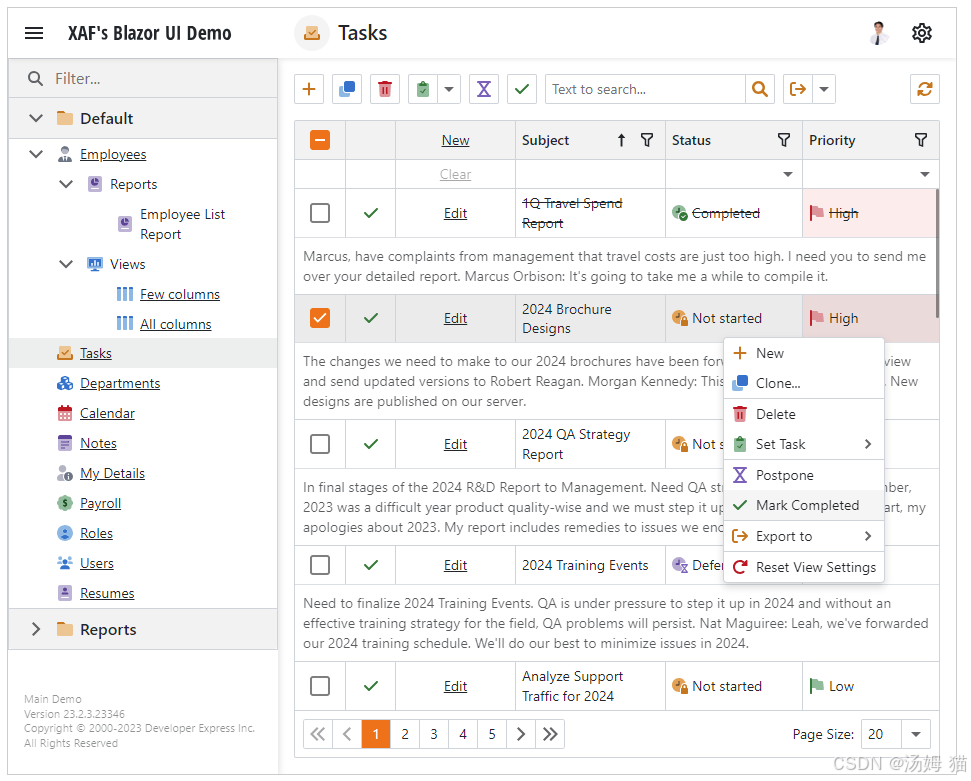Click the New task plus toolbar button

pos(309,89)
